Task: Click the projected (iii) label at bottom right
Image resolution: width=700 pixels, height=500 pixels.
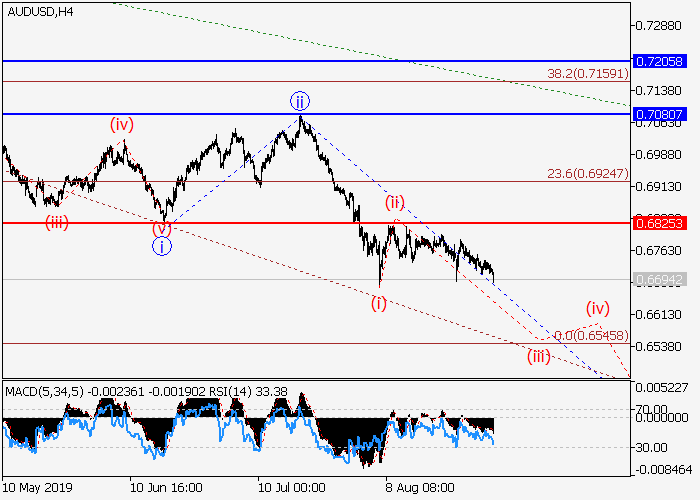Action: (540, 356)
